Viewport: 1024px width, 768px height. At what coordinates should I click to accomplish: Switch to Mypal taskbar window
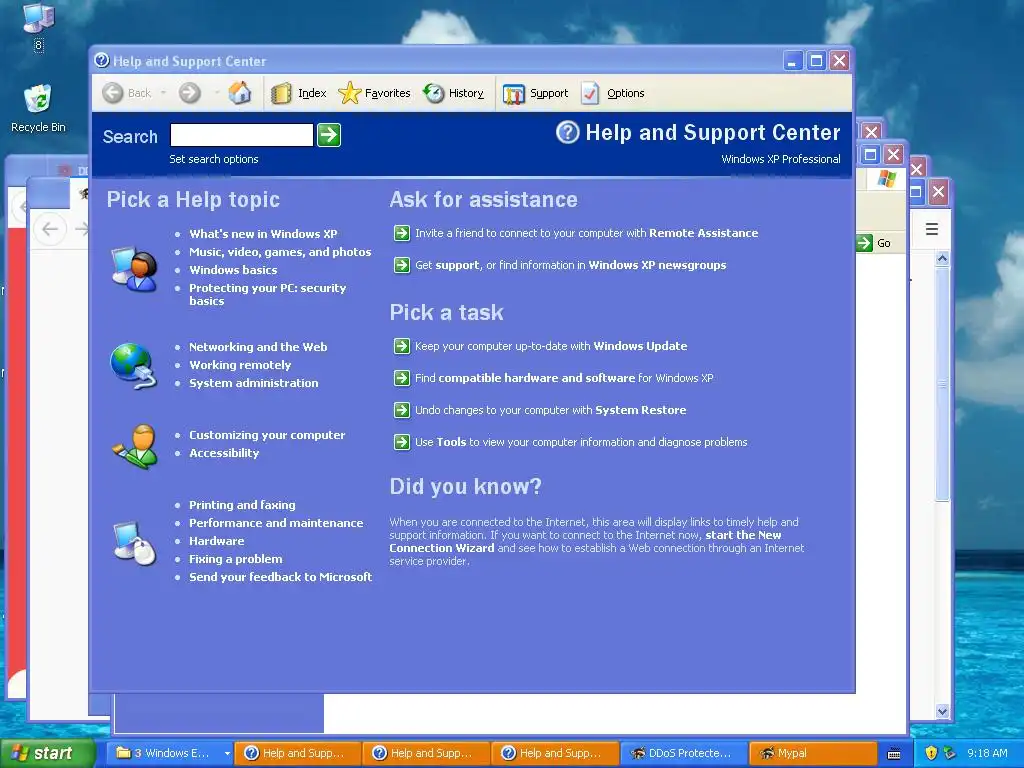click(812, 754)
